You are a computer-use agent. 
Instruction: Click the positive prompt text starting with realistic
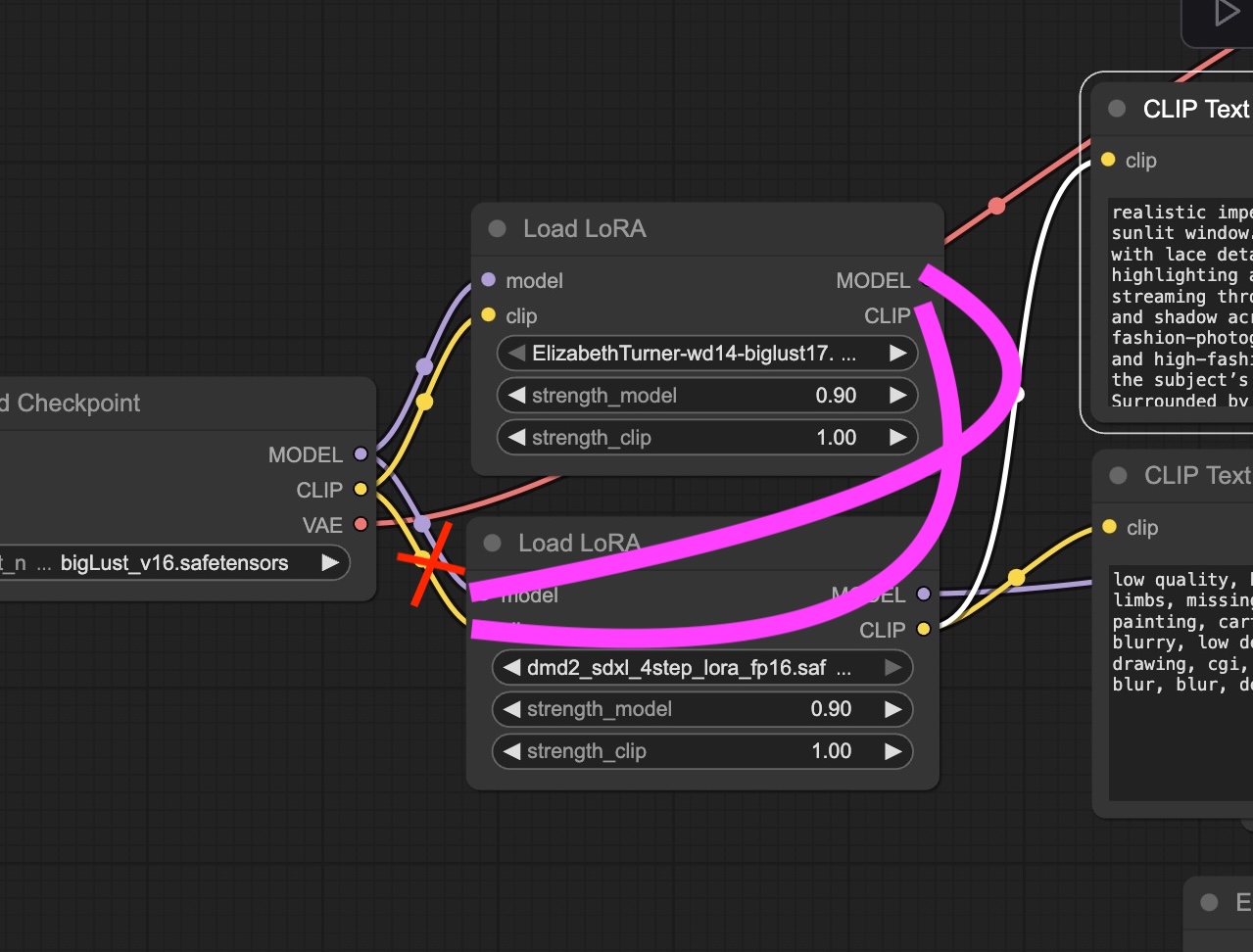(1181, 306)
